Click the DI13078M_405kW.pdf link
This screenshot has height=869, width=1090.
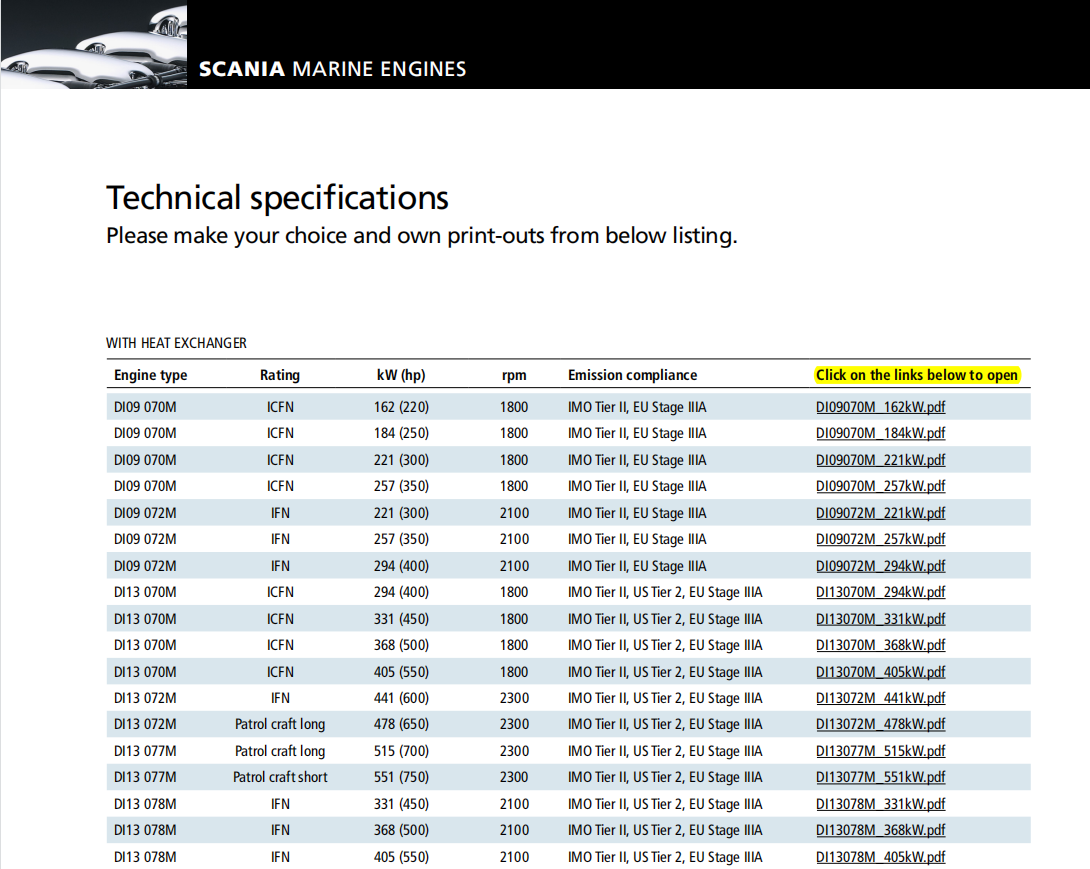(880, 857)
